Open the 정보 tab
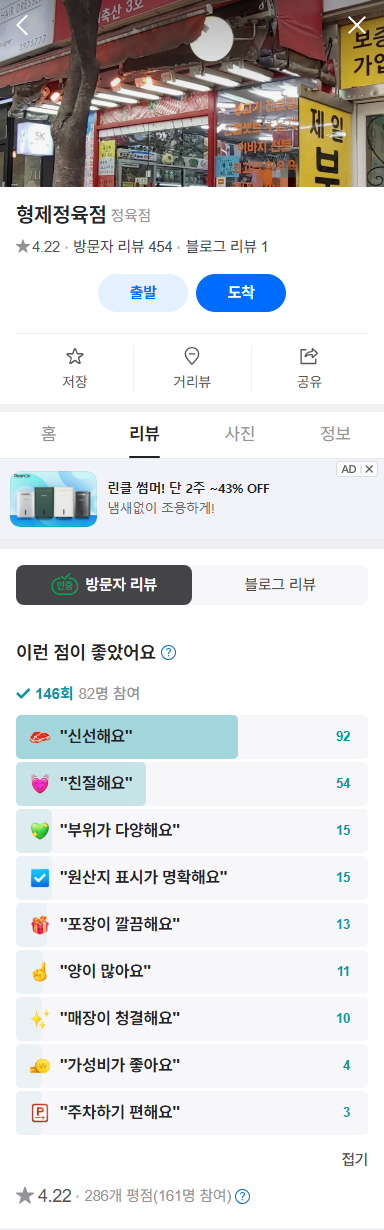This screenshot has height=1230, width=384. pos(336,434)
